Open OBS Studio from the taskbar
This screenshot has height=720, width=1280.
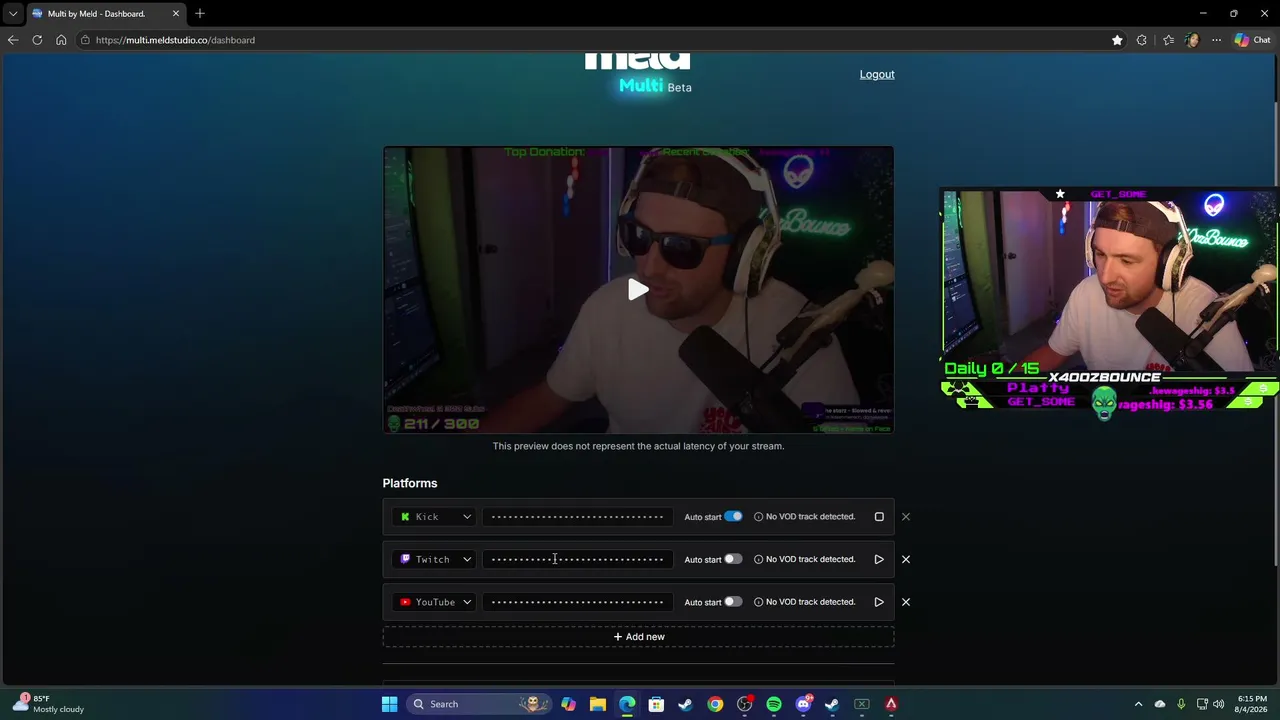744,704
